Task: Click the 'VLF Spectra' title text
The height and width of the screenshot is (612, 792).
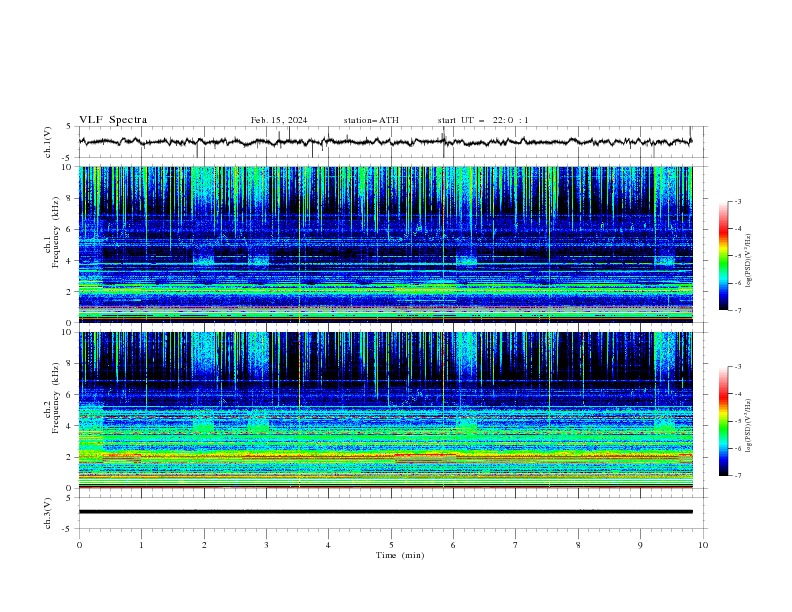Action: pos(113,120)
